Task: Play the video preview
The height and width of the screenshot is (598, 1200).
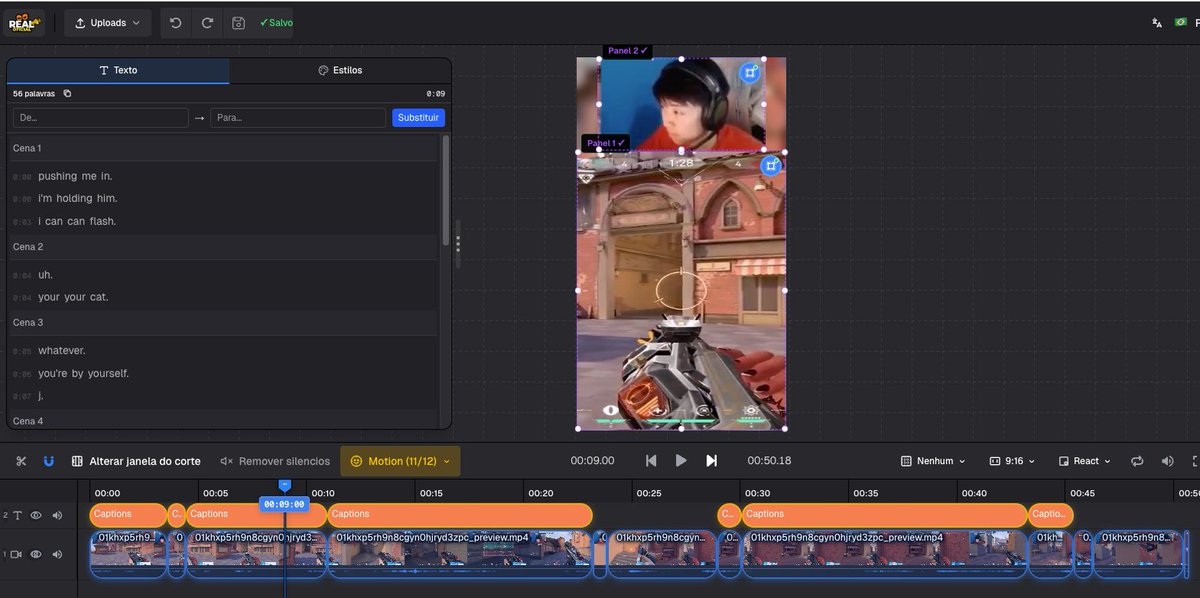Action: click(x=681, y=461)
